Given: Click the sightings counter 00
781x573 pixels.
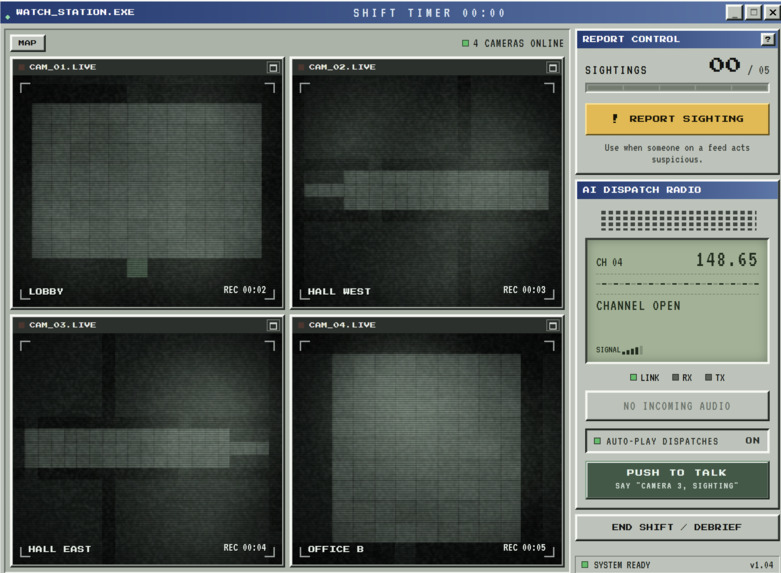Looking at the screenshot, I should (x=724, y=65).
